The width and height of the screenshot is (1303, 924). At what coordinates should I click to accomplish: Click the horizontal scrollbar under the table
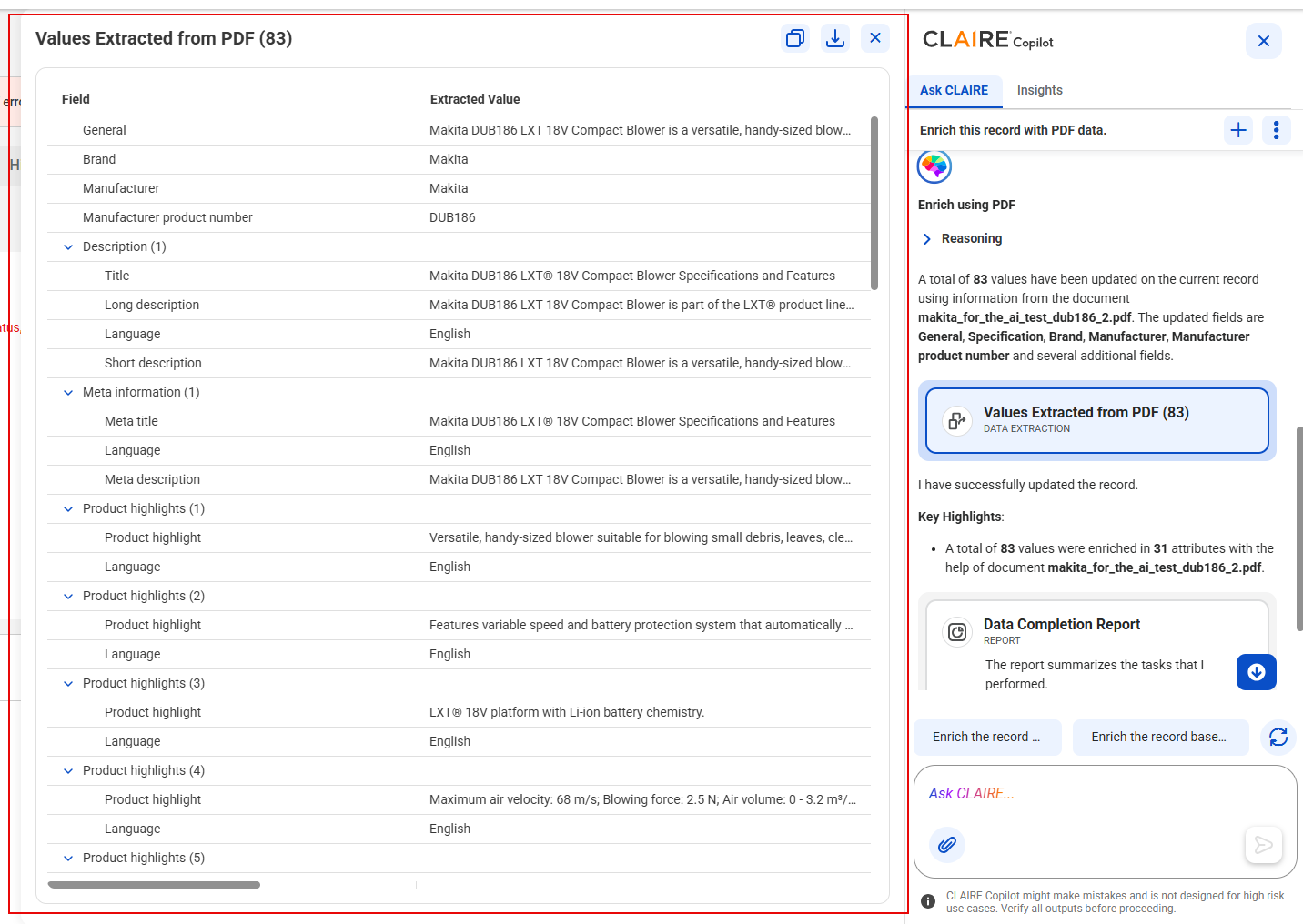154,884
